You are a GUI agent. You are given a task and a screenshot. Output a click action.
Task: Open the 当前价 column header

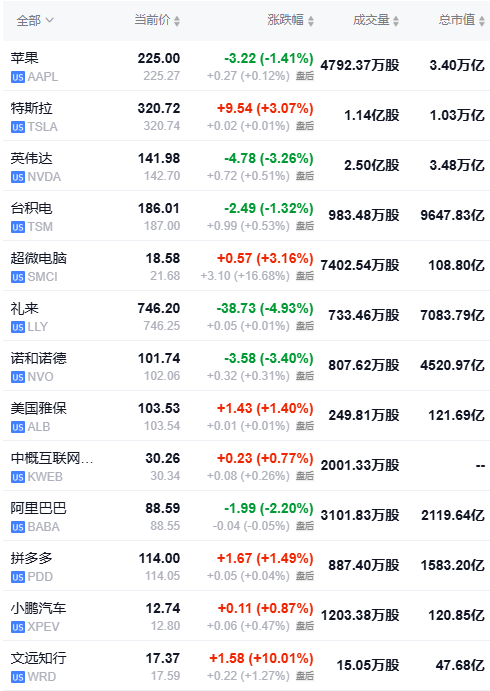[x=152, y=20]
